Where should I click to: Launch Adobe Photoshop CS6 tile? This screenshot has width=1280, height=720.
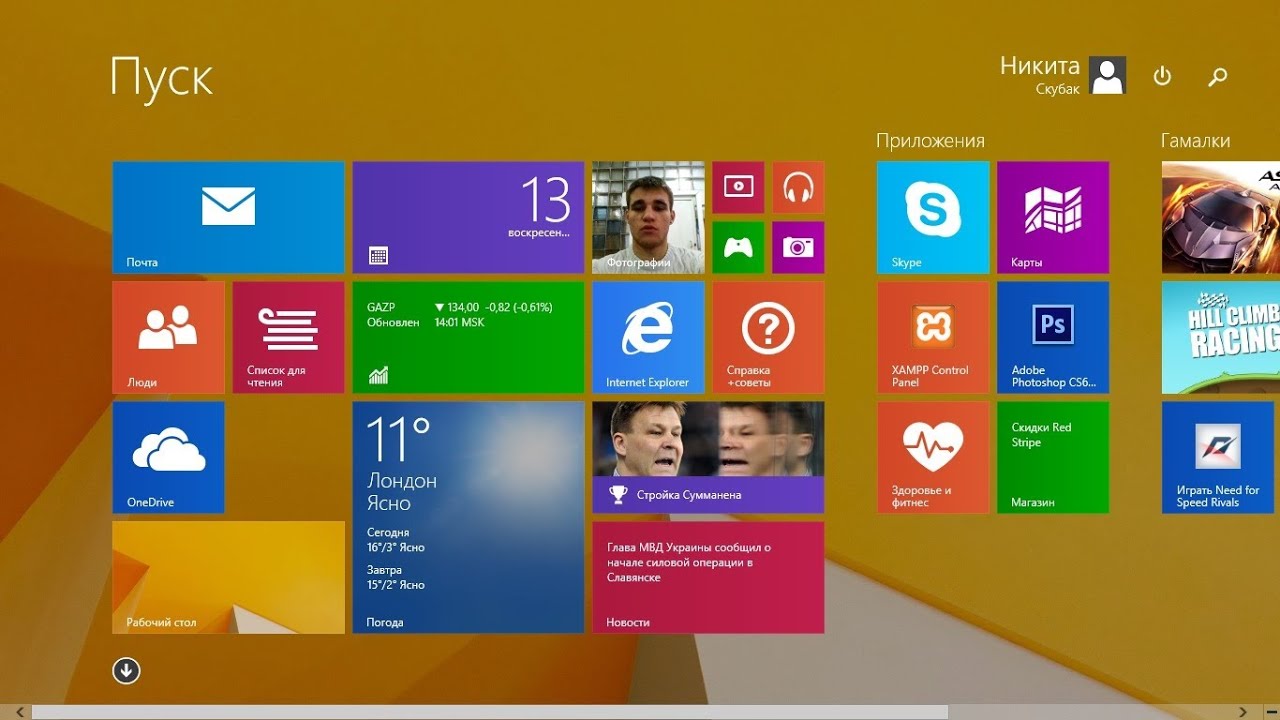point(1053,337)
